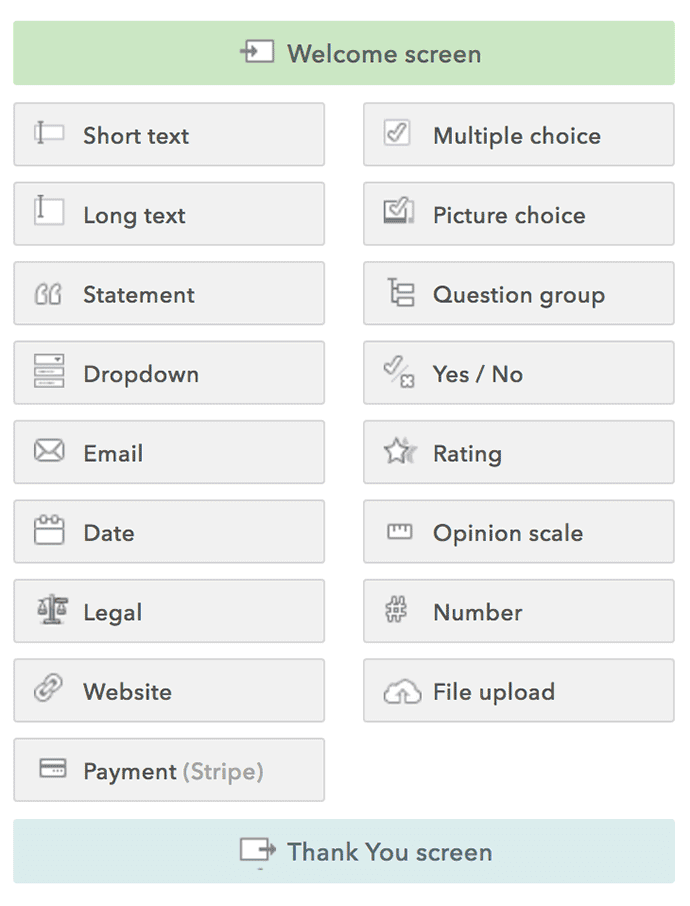This screenshot has height=906, width=690.
Task: Add the Payment (Stripe) block
Action: coord(169,770)
